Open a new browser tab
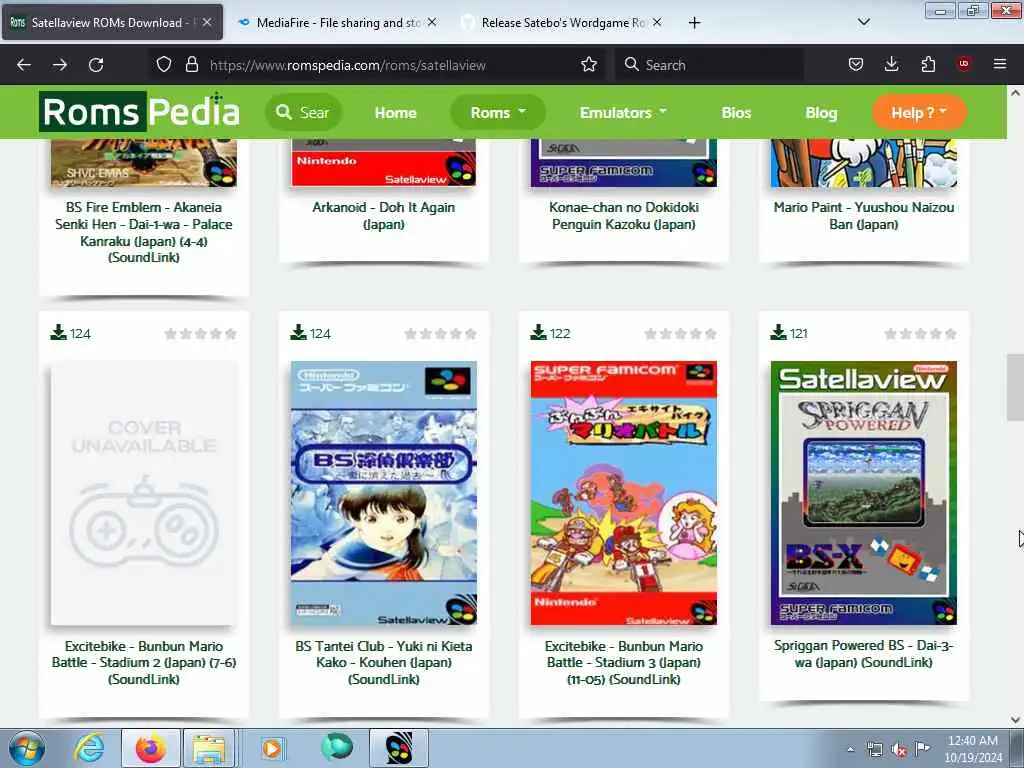The image size is (1024, 768). click(694, 23)
